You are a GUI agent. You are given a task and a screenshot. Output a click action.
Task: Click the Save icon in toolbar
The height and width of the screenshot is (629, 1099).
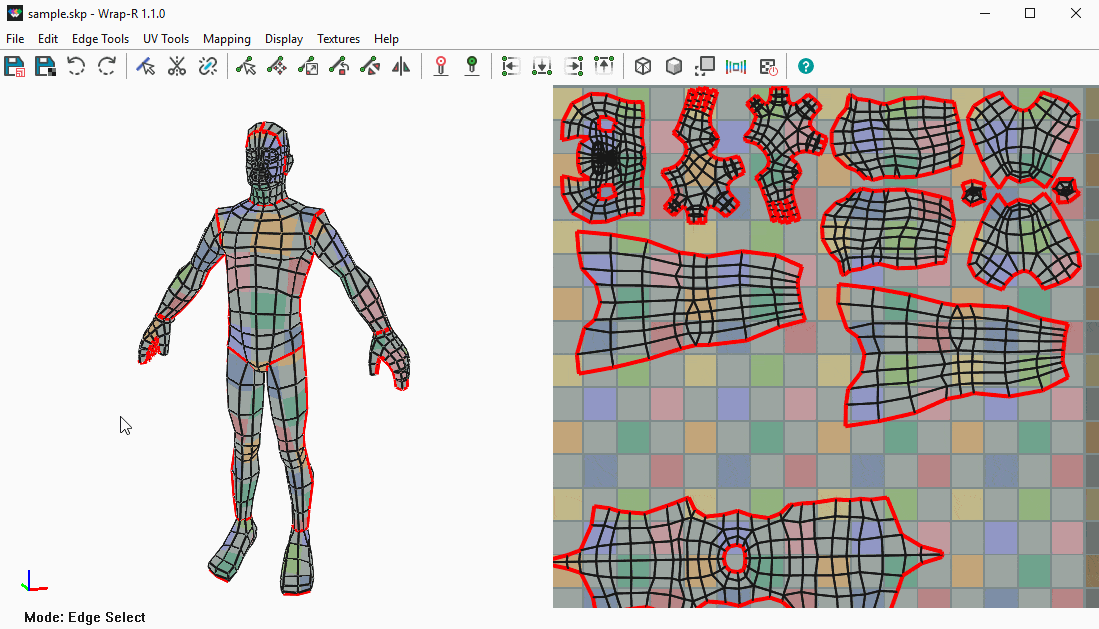[15, 67]
